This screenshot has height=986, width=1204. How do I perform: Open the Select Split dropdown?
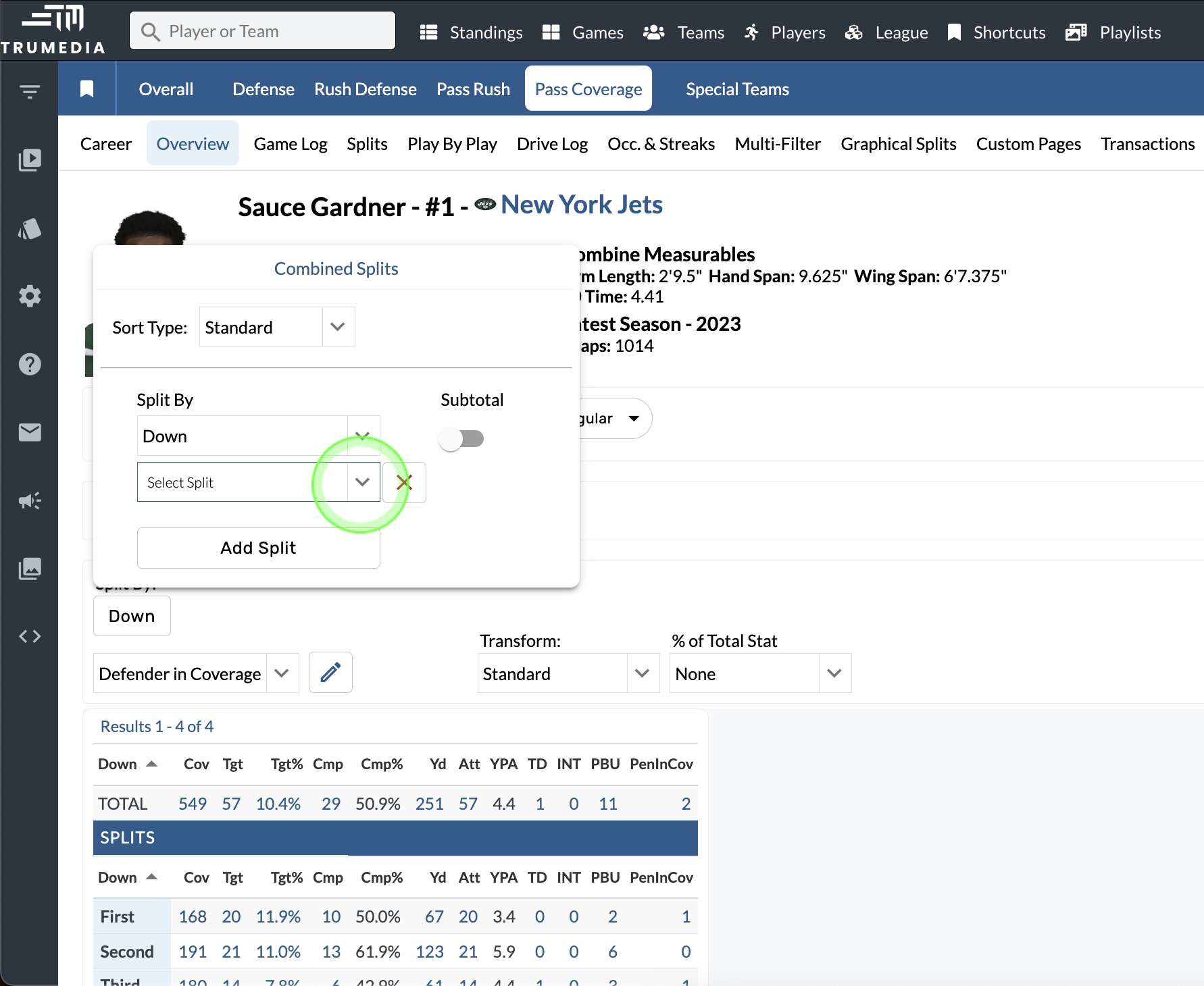click(362, 482)
